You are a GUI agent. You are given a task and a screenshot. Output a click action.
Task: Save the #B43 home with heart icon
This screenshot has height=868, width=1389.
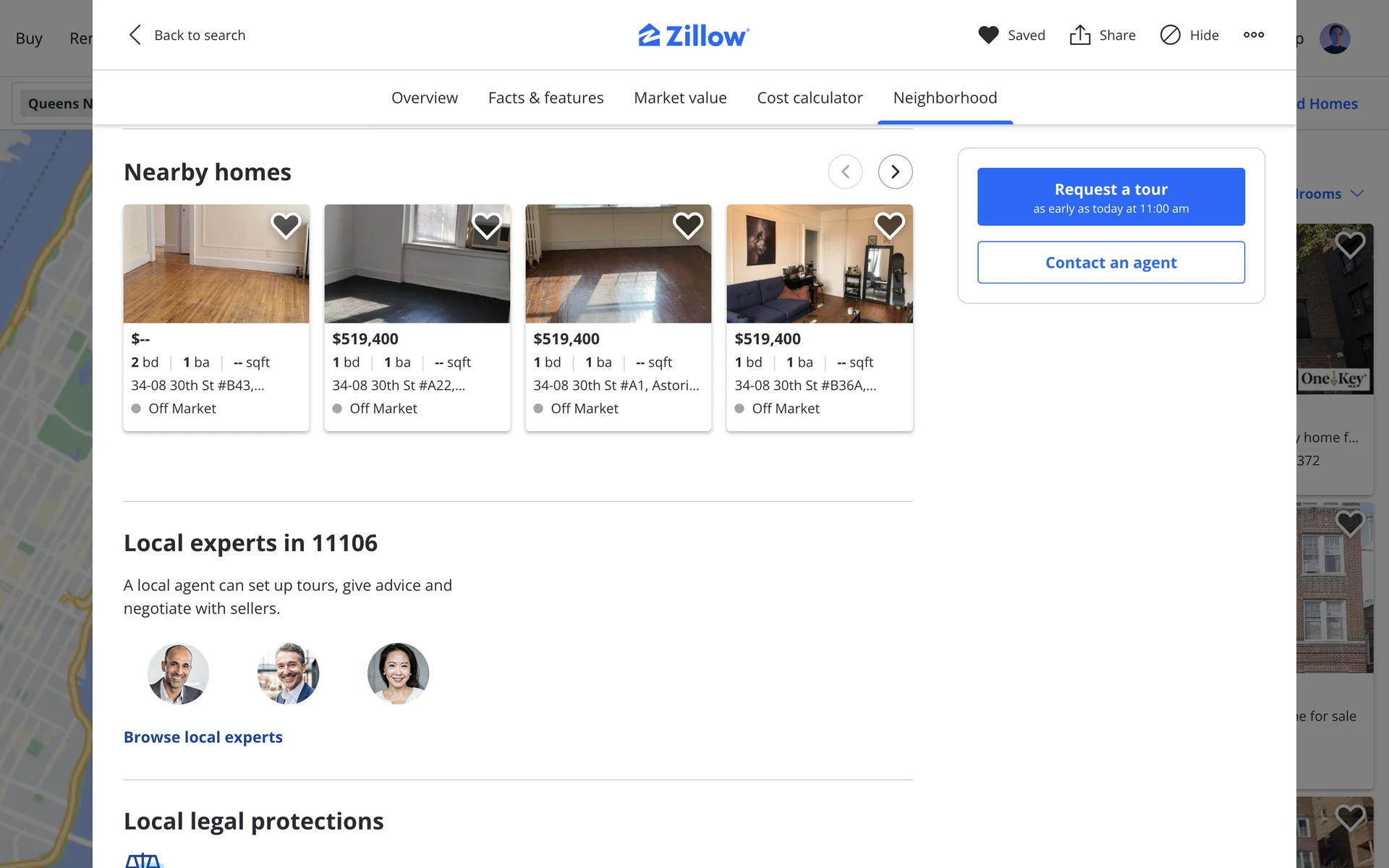[286, 226]
